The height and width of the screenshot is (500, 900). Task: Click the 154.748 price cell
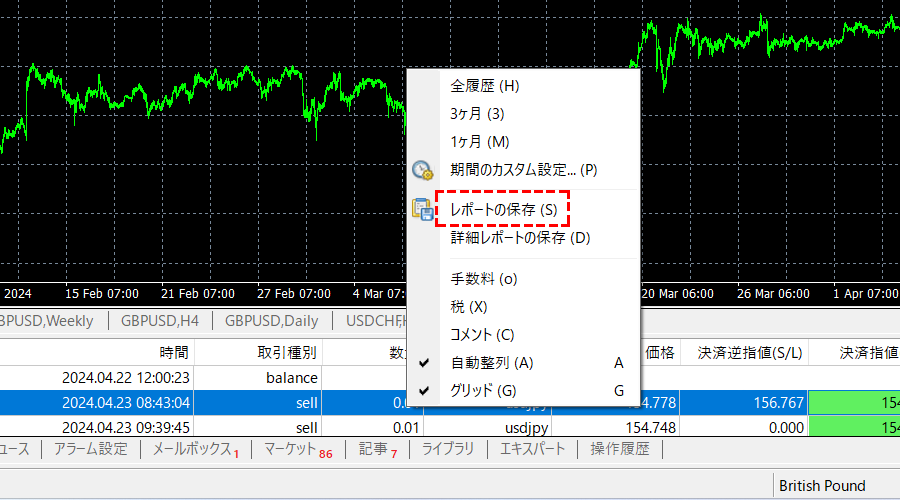[650, 427]
